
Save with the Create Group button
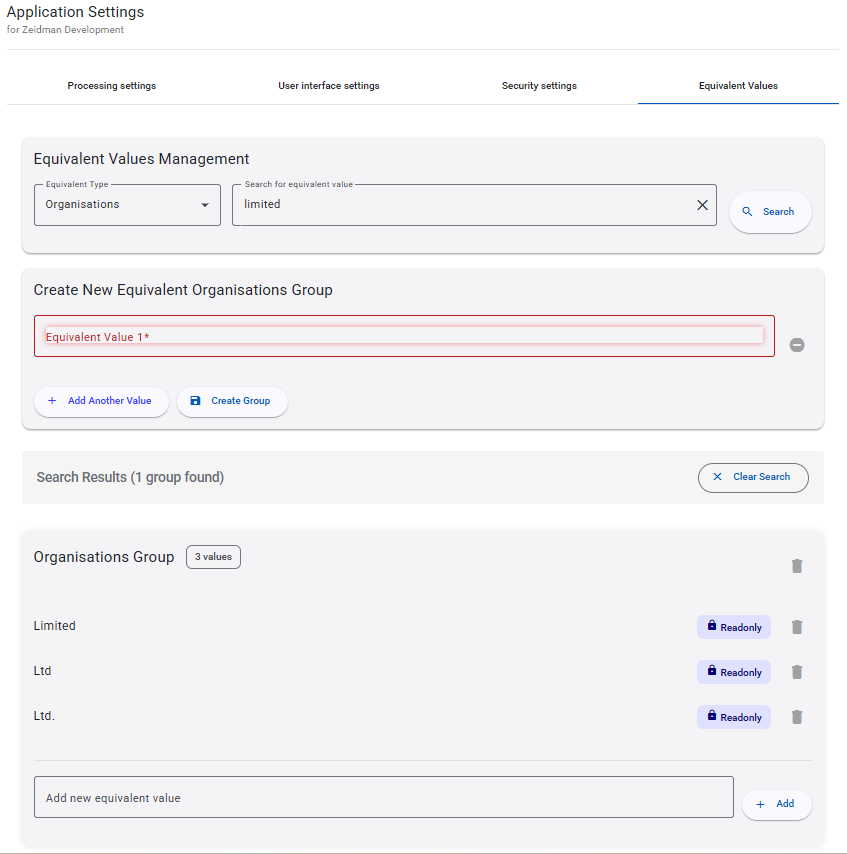tap(232, 401)
